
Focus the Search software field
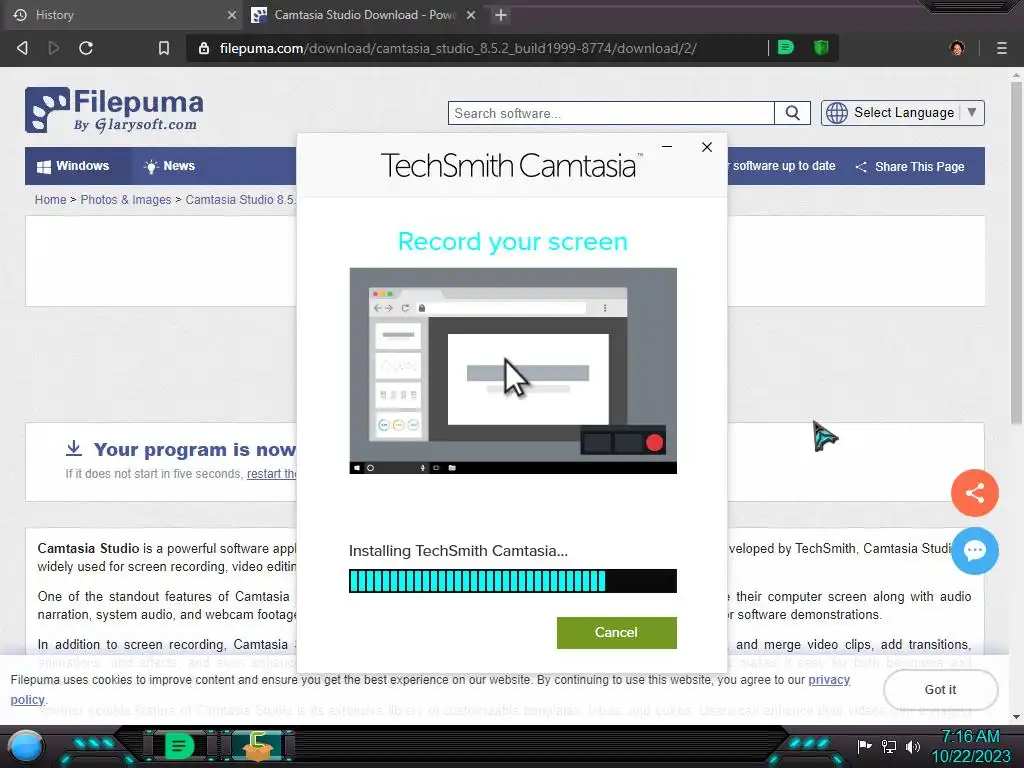pos(611,113)
